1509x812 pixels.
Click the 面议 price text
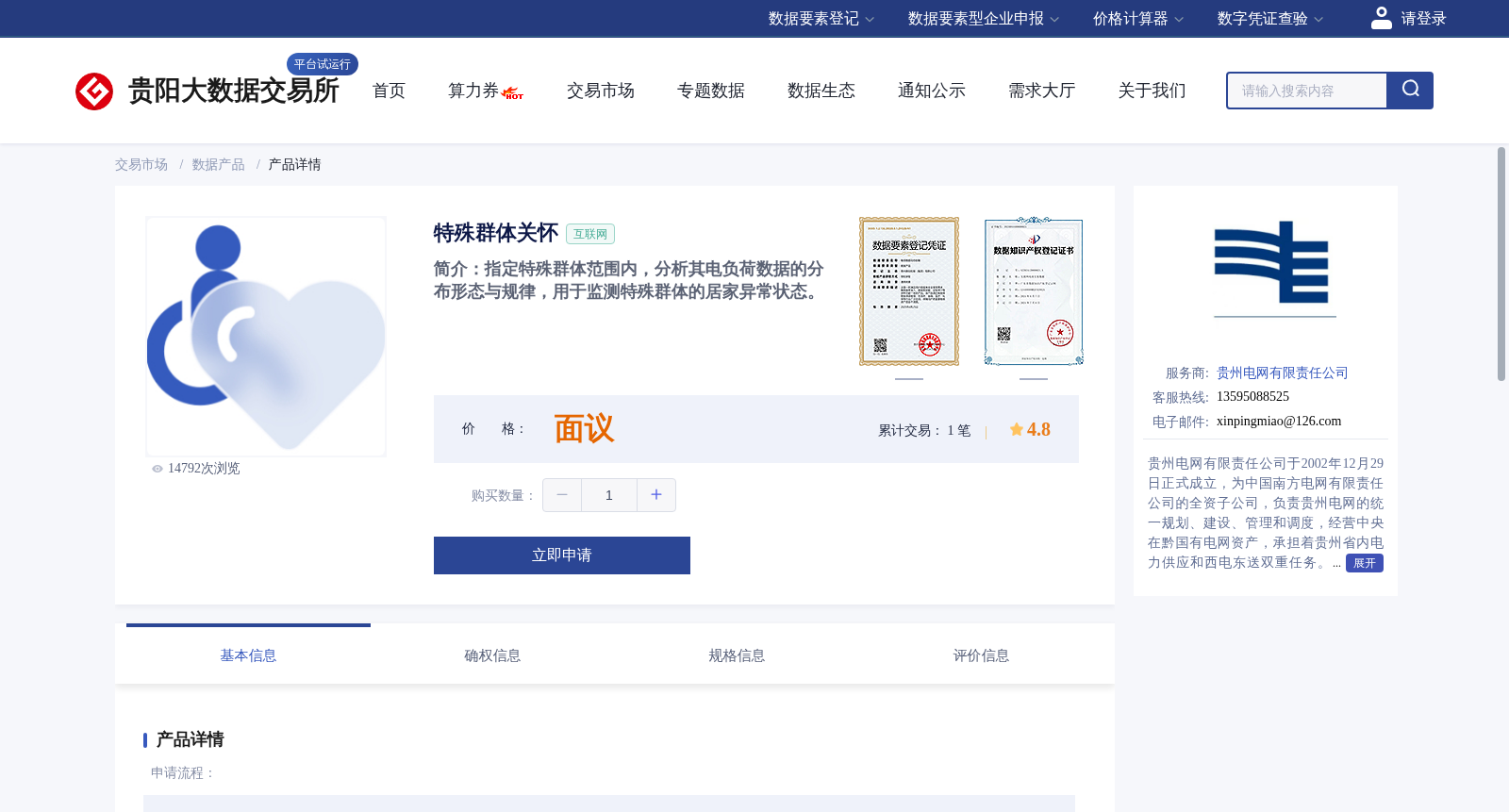(584, 429)
